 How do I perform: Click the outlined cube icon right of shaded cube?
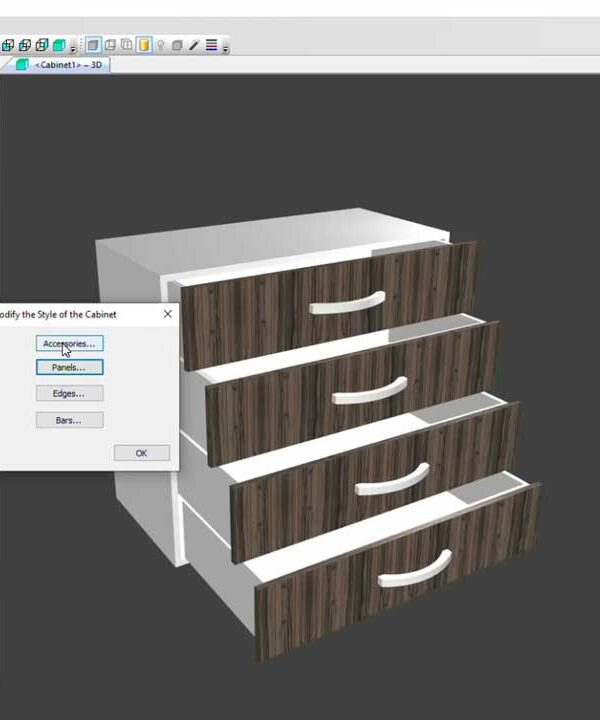[x=110, y=45]
